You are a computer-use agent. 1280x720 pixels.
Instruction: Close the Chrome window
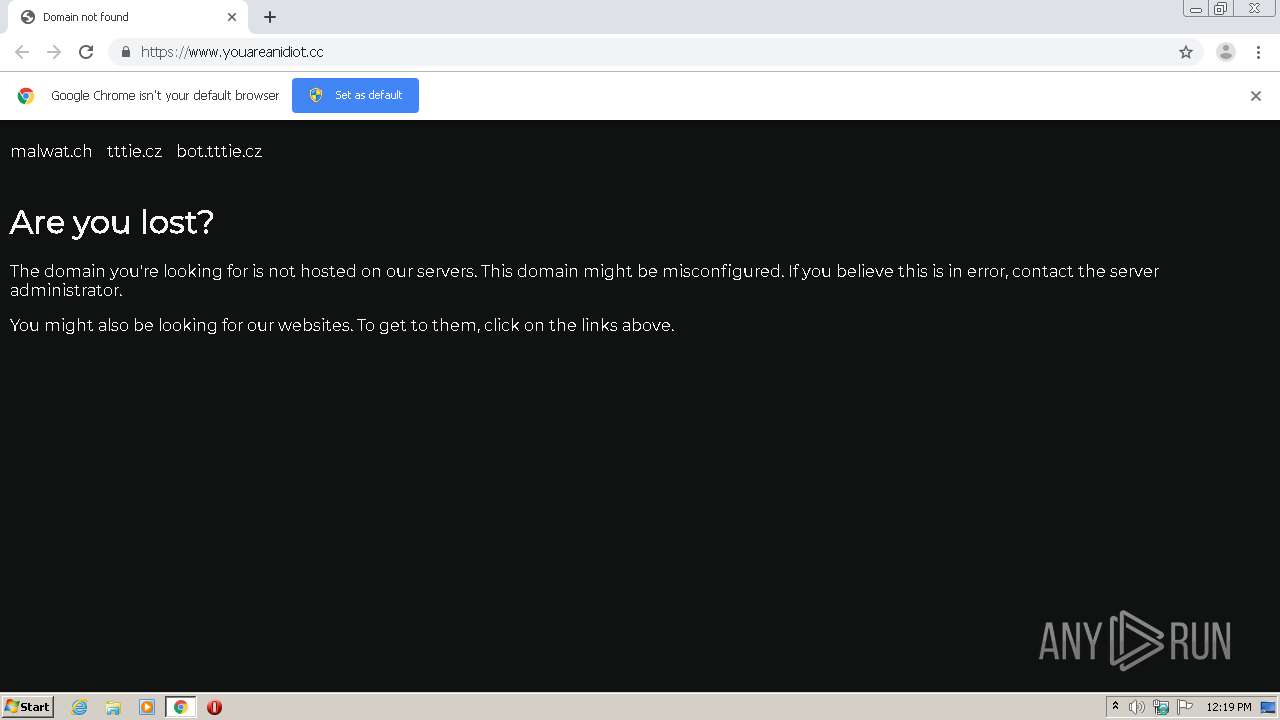pos(1254,9)
